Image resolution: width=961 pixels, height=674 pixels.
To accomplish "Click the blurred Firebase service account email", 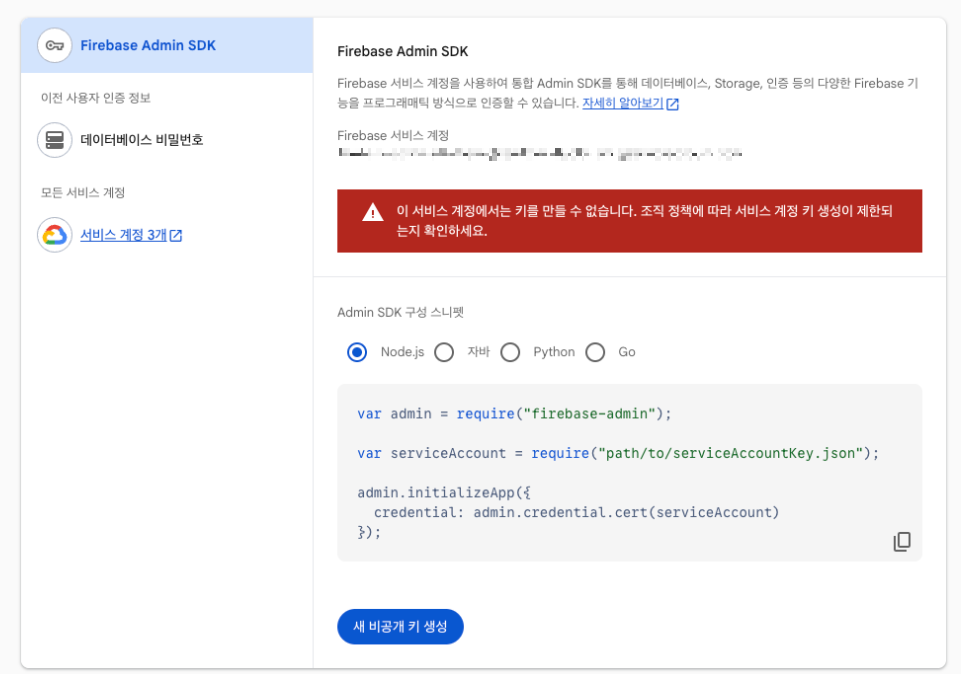I will [540, 153].
